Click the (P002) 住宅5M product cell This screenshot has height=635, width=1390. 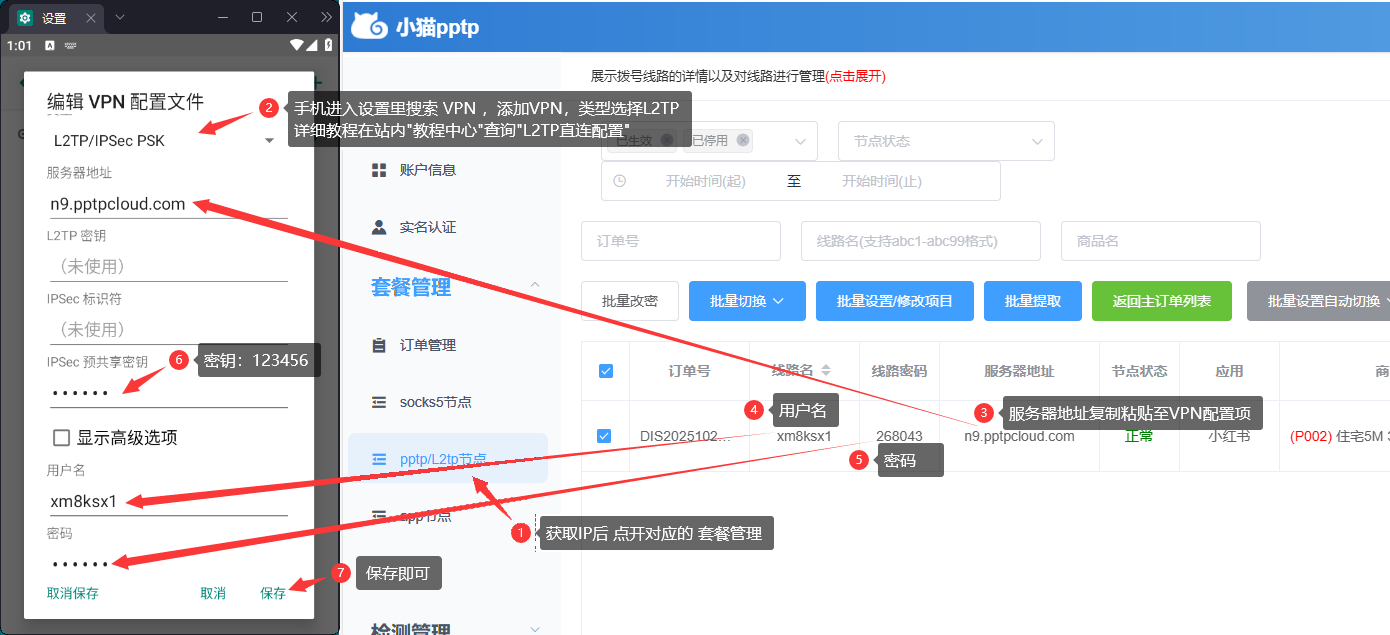(1340, 436)
